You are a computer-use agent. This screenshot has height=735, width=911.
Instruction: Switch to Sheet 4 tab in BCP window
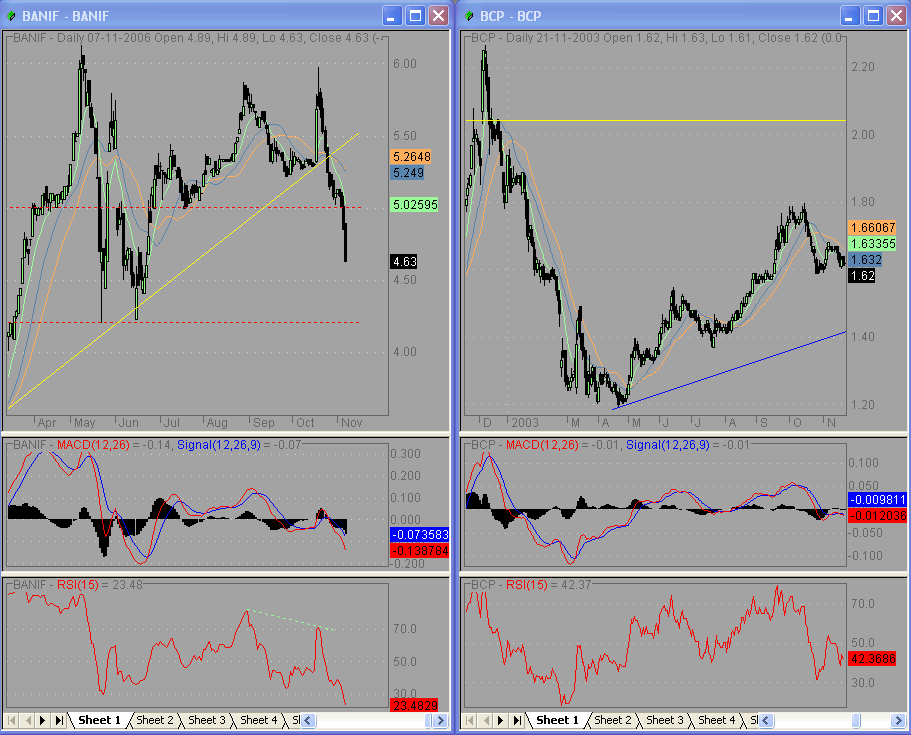pyautogui.click(x=716, y=720)
